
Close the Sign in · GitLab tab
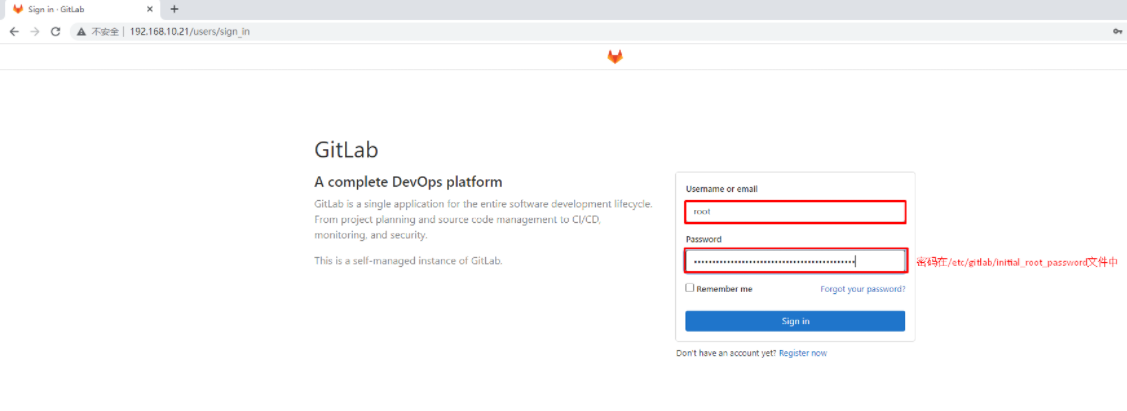click(150, 9)
